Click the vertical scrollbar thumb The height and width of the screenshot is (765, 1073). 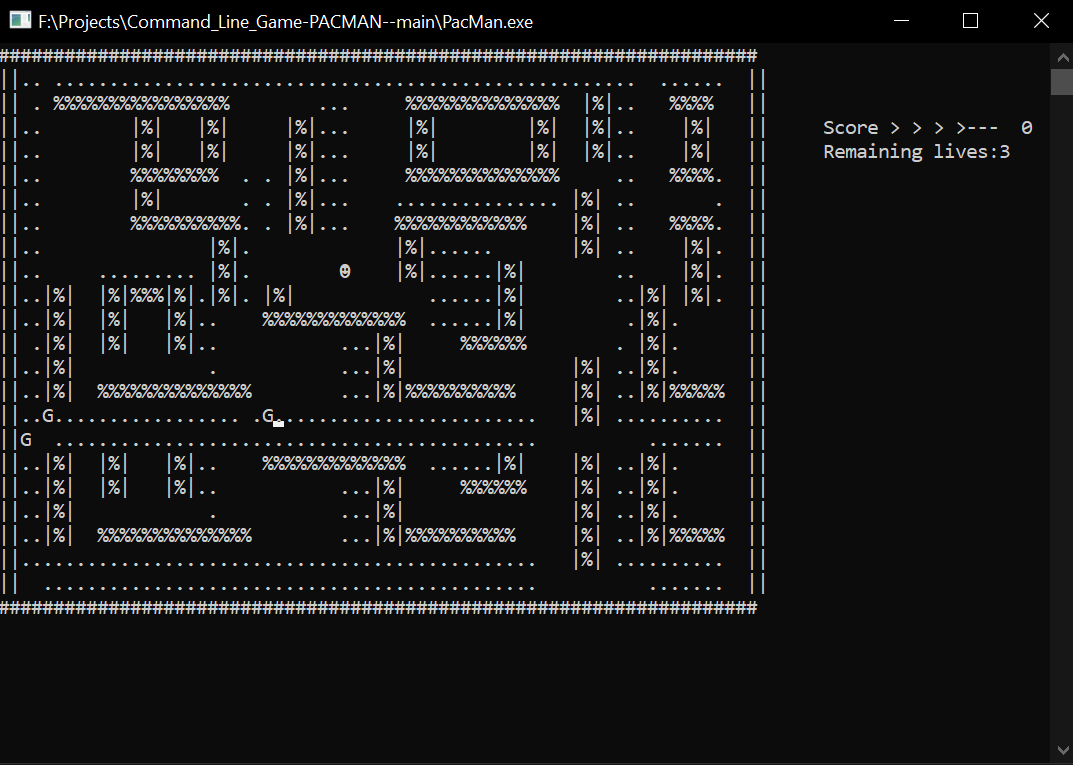1062,82
